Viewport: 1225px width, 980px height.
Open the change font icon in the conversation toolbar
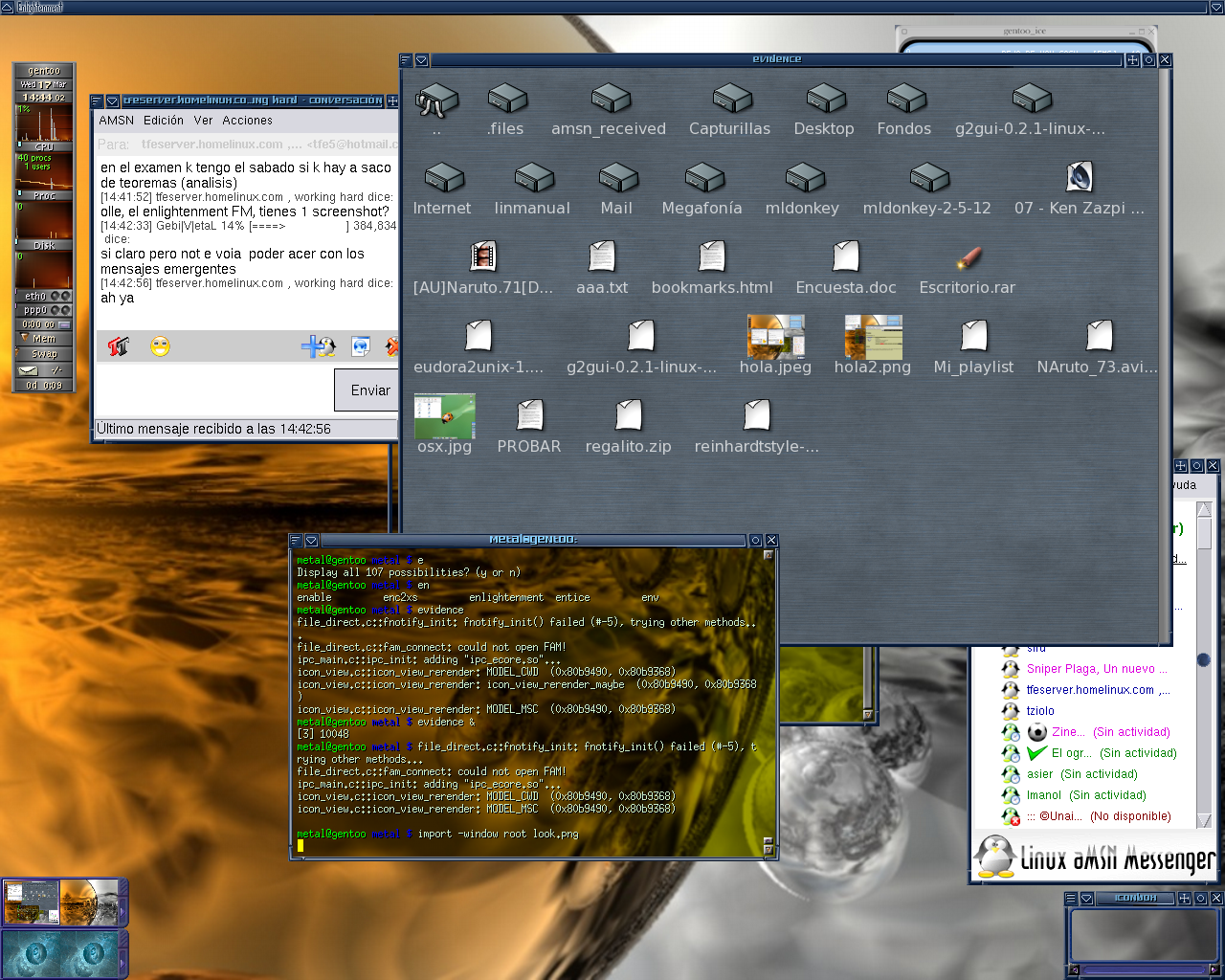(x=119, y=346)
